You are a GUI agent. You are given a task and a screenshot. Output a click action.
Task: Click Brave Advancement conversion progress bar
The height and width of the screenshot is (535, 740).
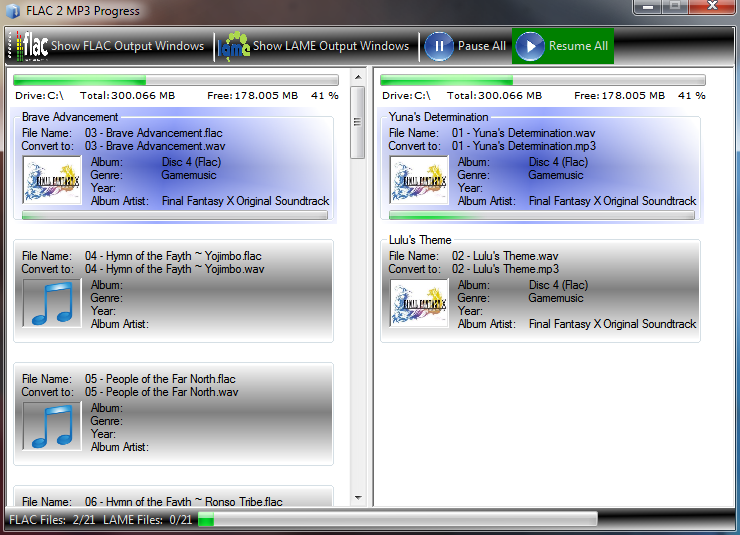(x=175, y=215)
